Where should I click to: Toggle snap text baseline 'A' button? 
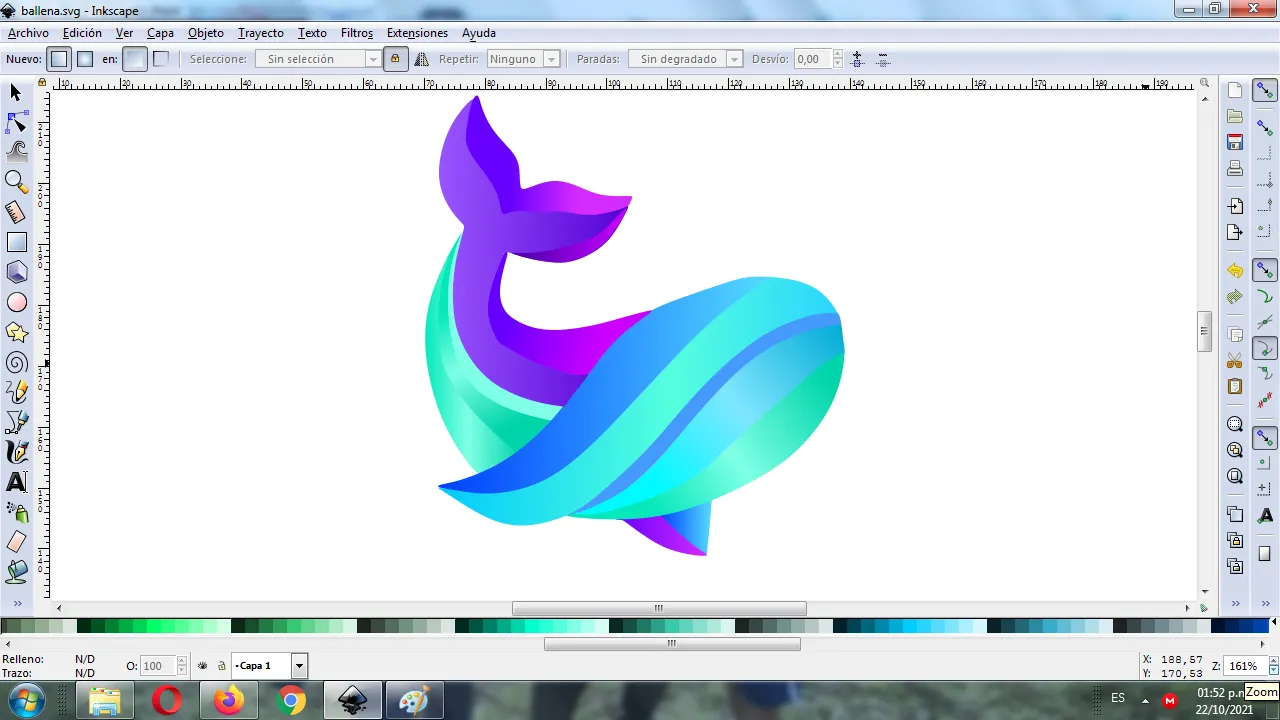pos(1265,515)
